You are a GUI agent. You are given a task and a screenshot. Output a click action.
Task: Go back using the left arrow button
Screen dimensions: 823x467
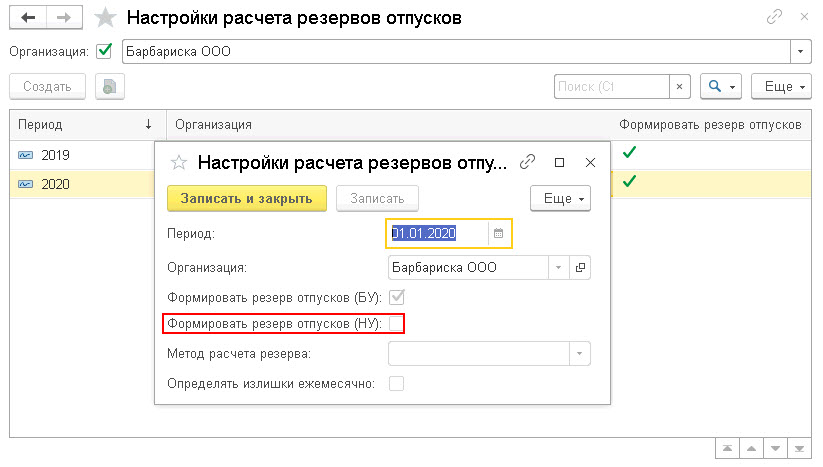pyautogui.click(x=28, y=18)
